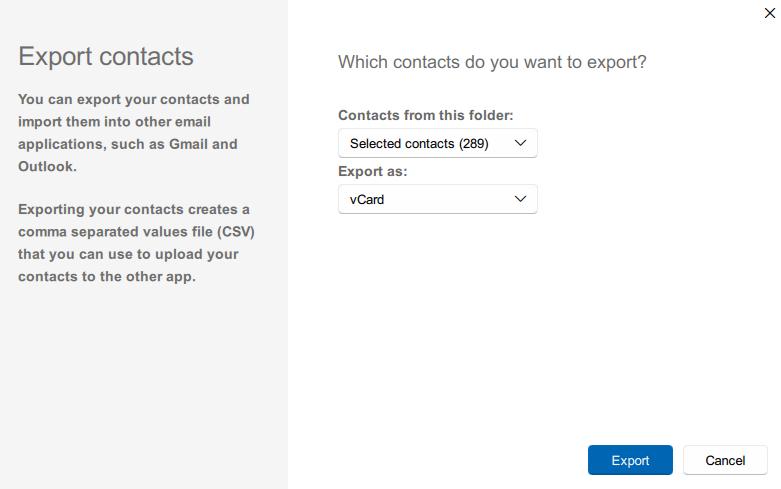This screenshot has height=489, width=781.
Task: Click the 'Selected contacts (289)' text
Action: tap(419, 143)
